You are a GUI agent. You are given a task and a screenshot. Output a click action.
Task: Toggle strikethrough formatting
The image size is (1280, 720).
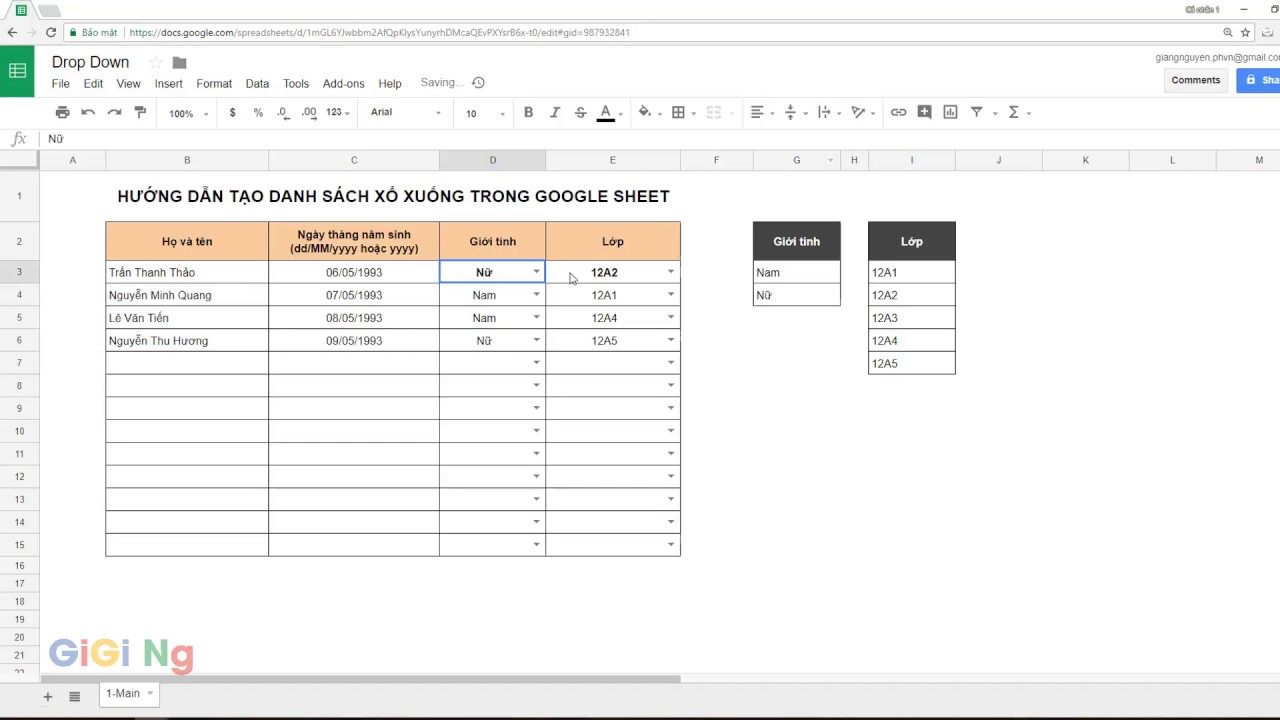coord(580,113)
